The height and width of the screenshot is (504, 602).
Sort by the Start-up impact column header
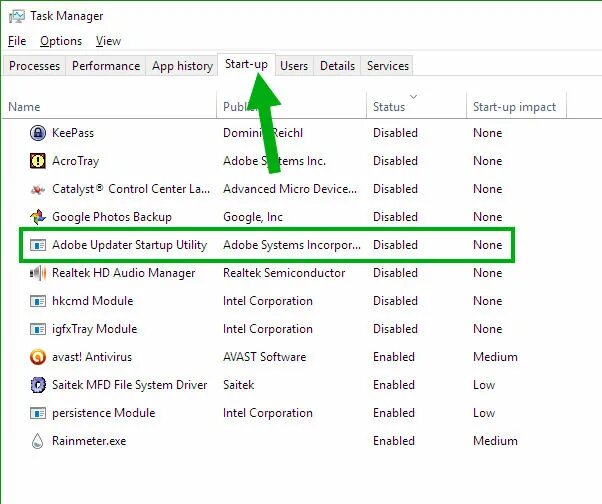coord(516,106)
